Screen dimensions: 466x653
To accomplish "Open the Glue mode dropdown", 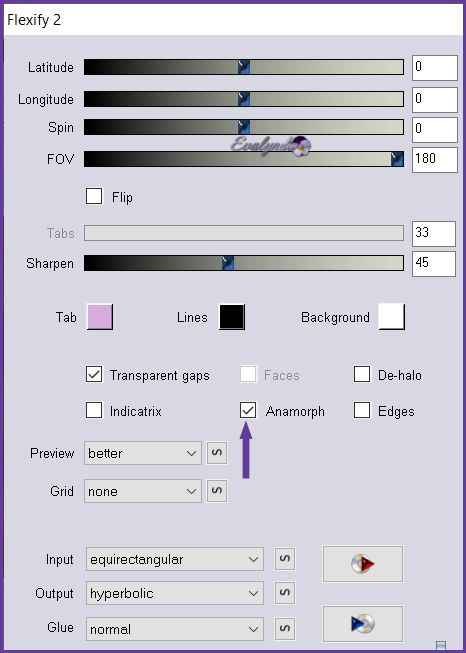I will (x=175, y=629).
